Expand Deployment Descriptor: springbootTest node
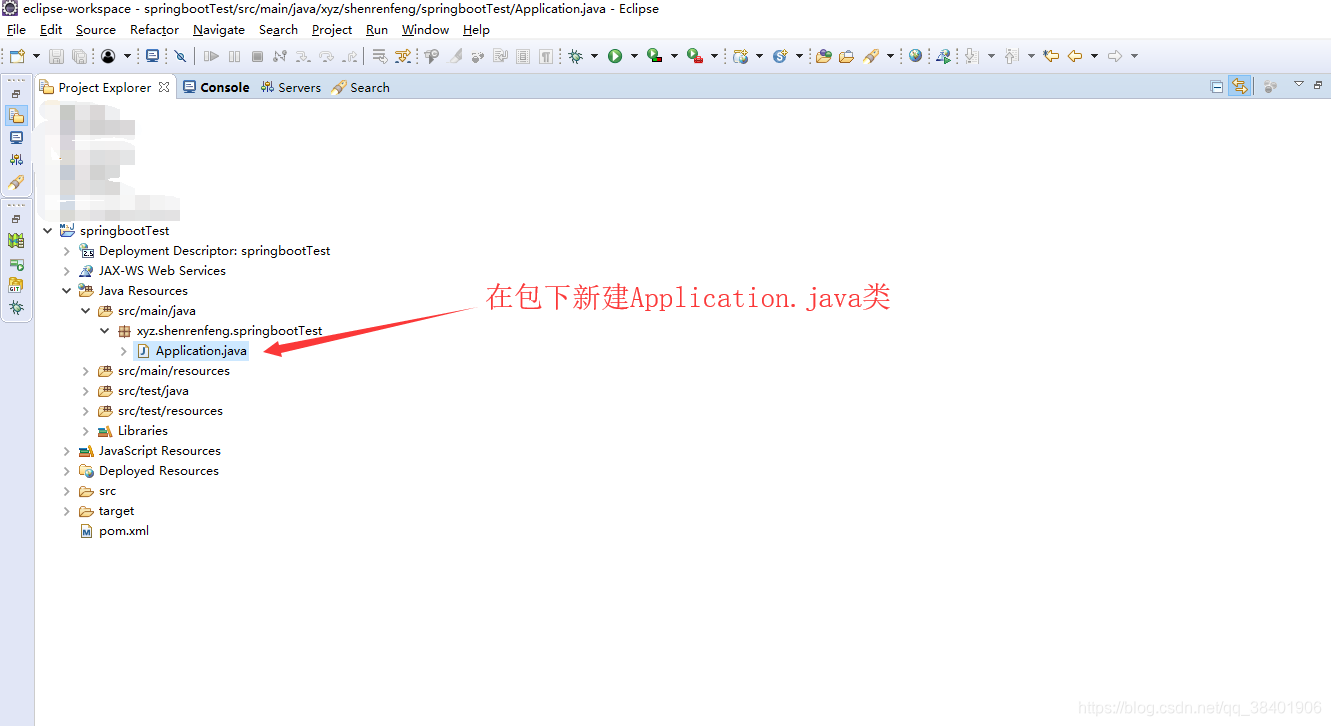 [x=67, y=251]
